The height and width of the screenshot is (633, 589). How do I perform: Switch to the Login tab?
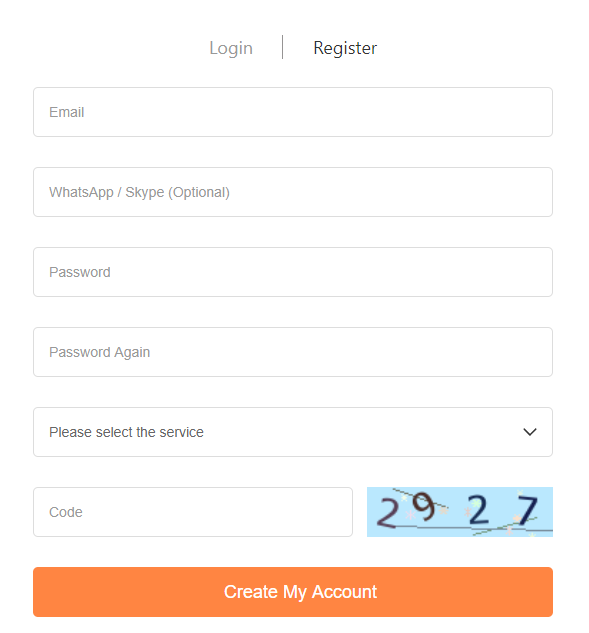[231, 48]
